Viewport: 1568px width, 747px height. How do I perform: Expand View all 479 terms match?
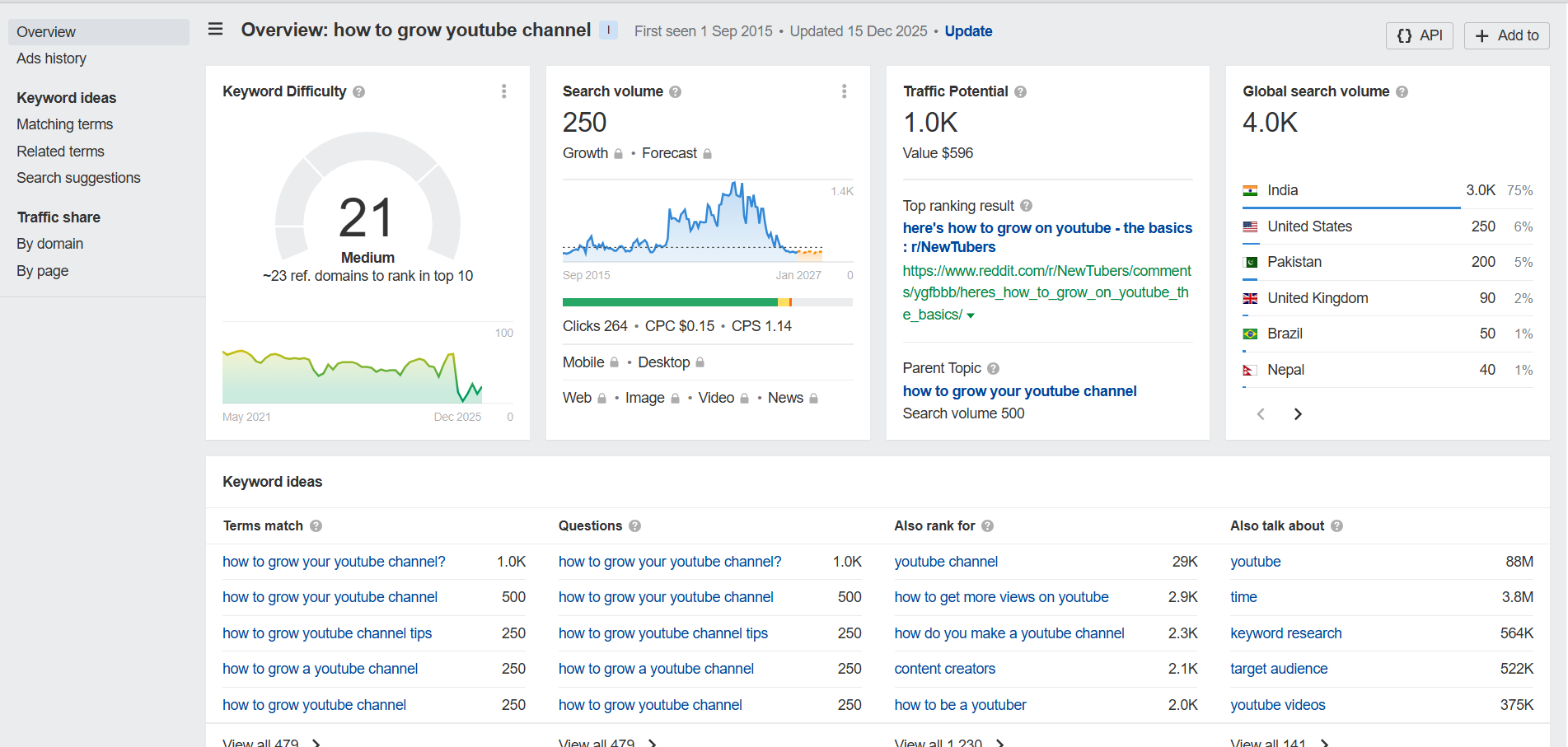271,743
